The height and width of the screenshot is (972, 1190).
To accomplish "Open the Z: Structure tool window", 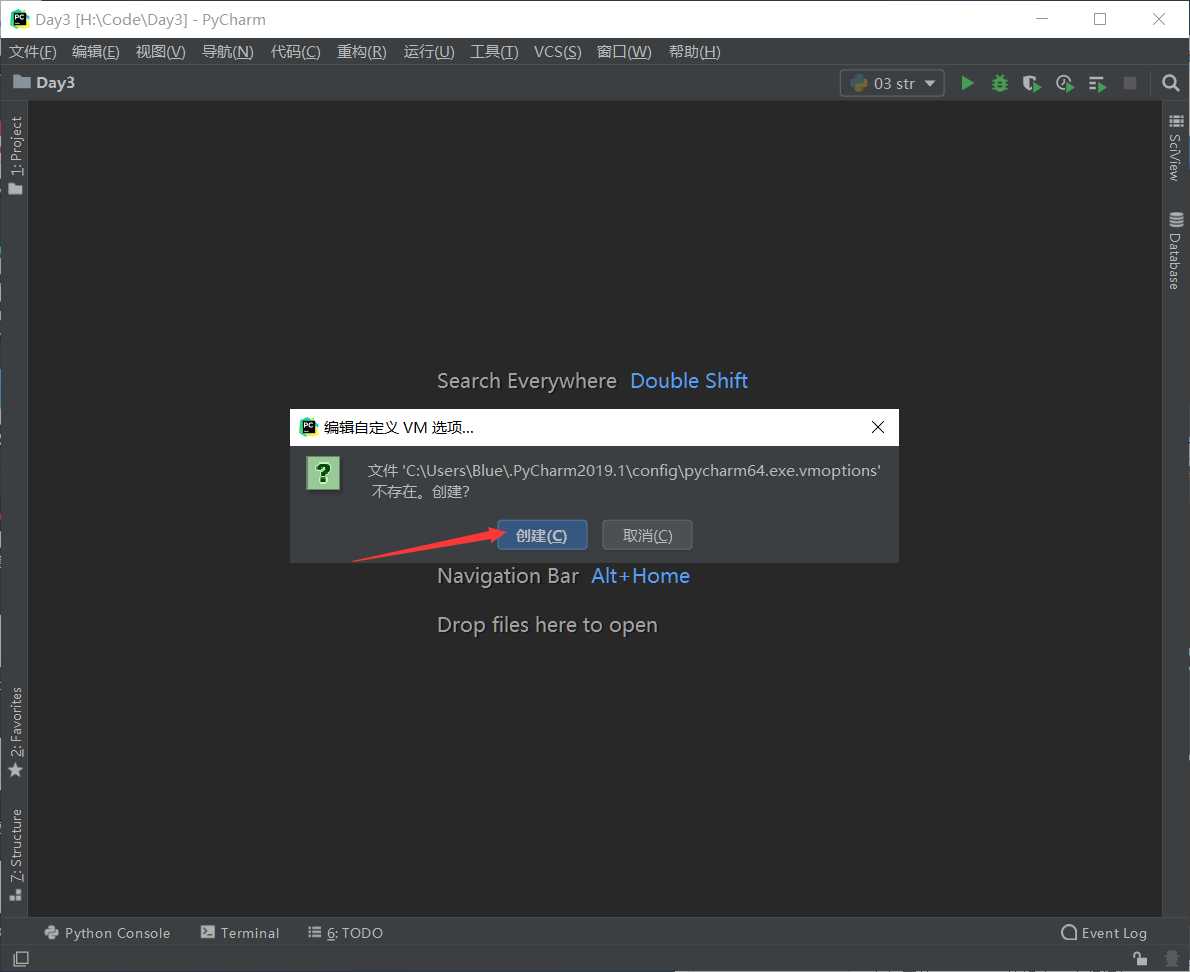I will click(15, 854).
